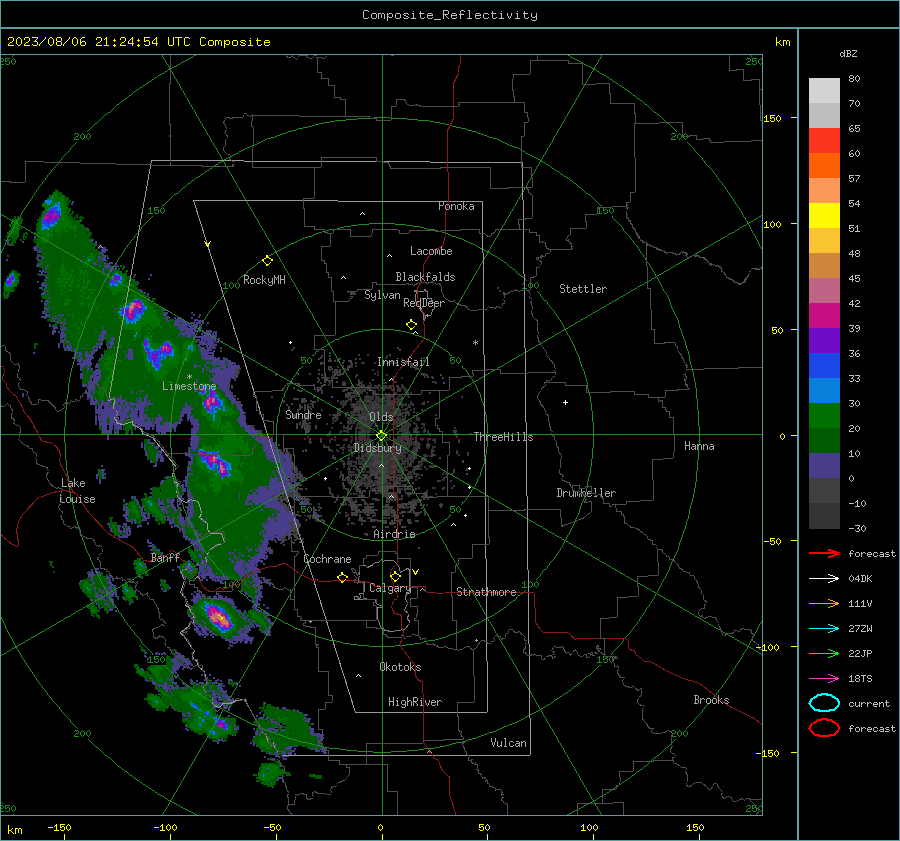The height and width of the screenshot is (841, 900).
Task: Click the Stettler town label
Action: pyautogui.click(x=583, y=289)
